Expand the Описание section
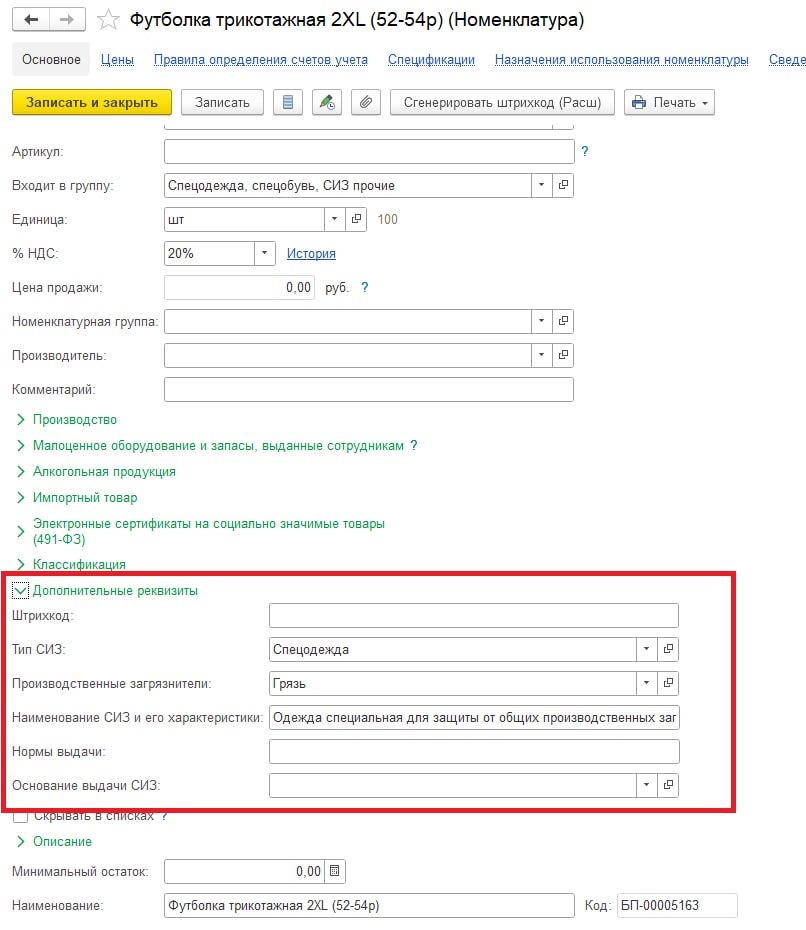The height and width of the screenshot is (930, 806). pyautogui.click(x=21, y=841)
